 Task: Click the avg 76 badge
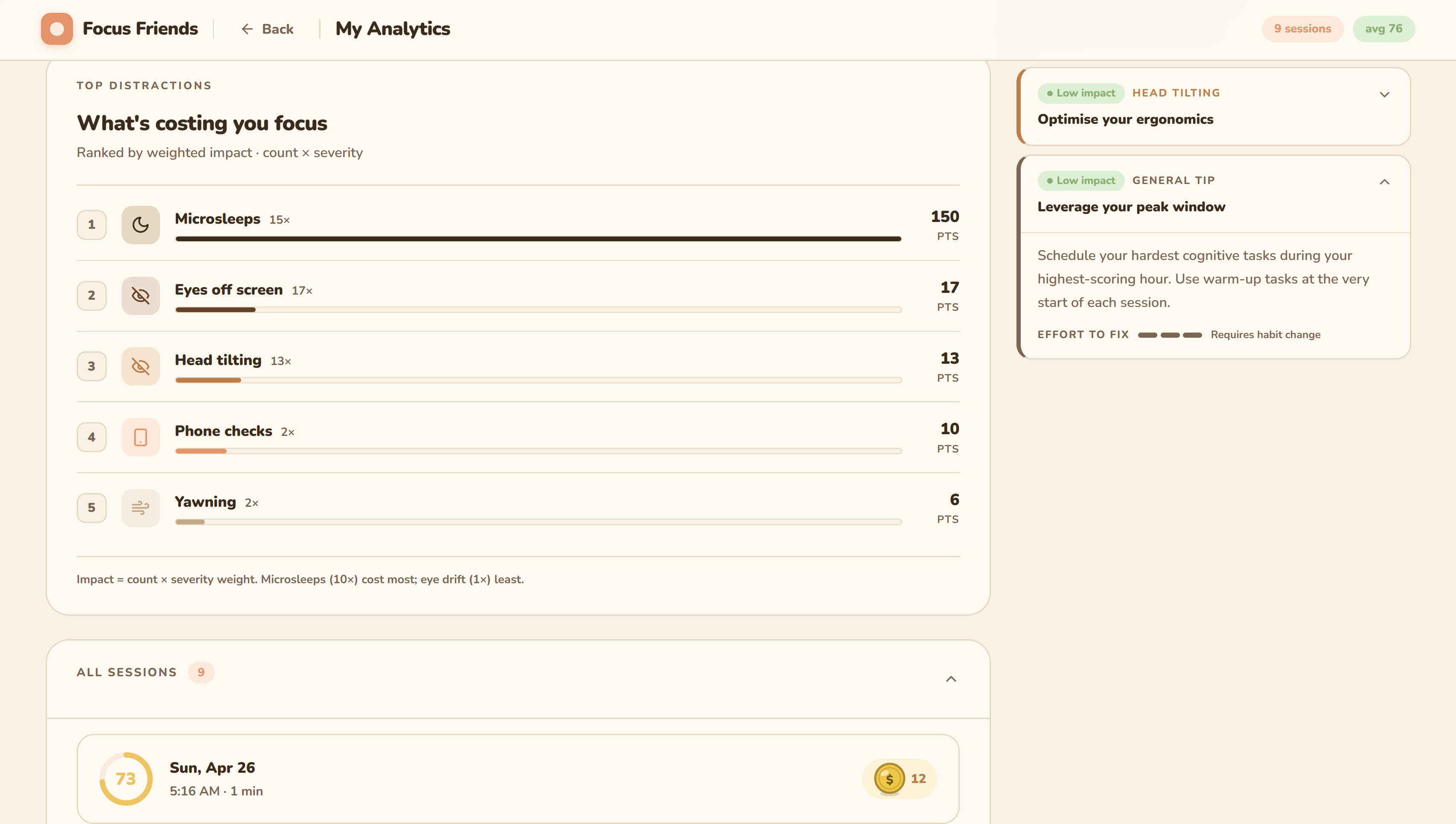click(1383, 29)
